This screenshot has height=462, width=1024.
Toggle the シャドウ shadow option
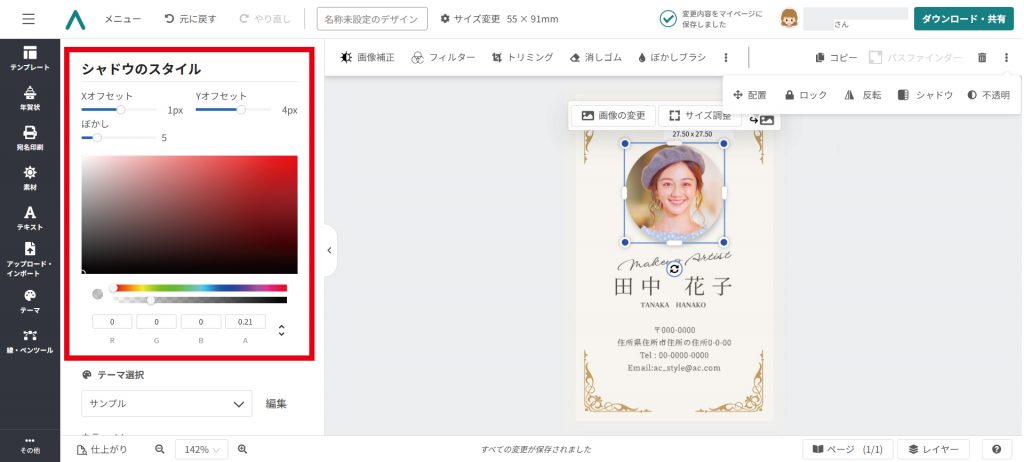(925, 95)
